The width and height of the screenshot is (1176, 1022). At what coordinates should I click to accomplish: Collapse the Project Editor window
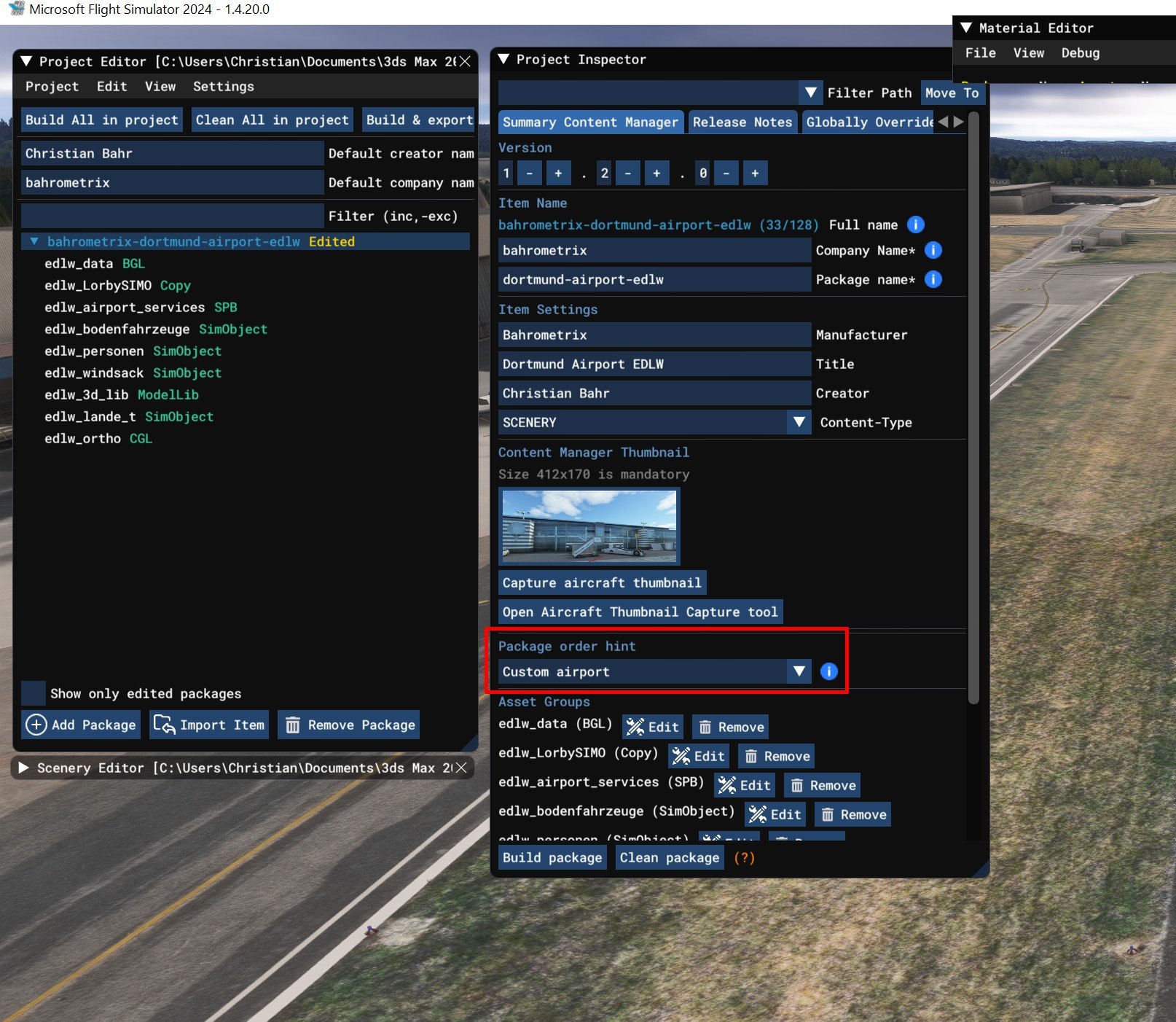coord(26,61)
